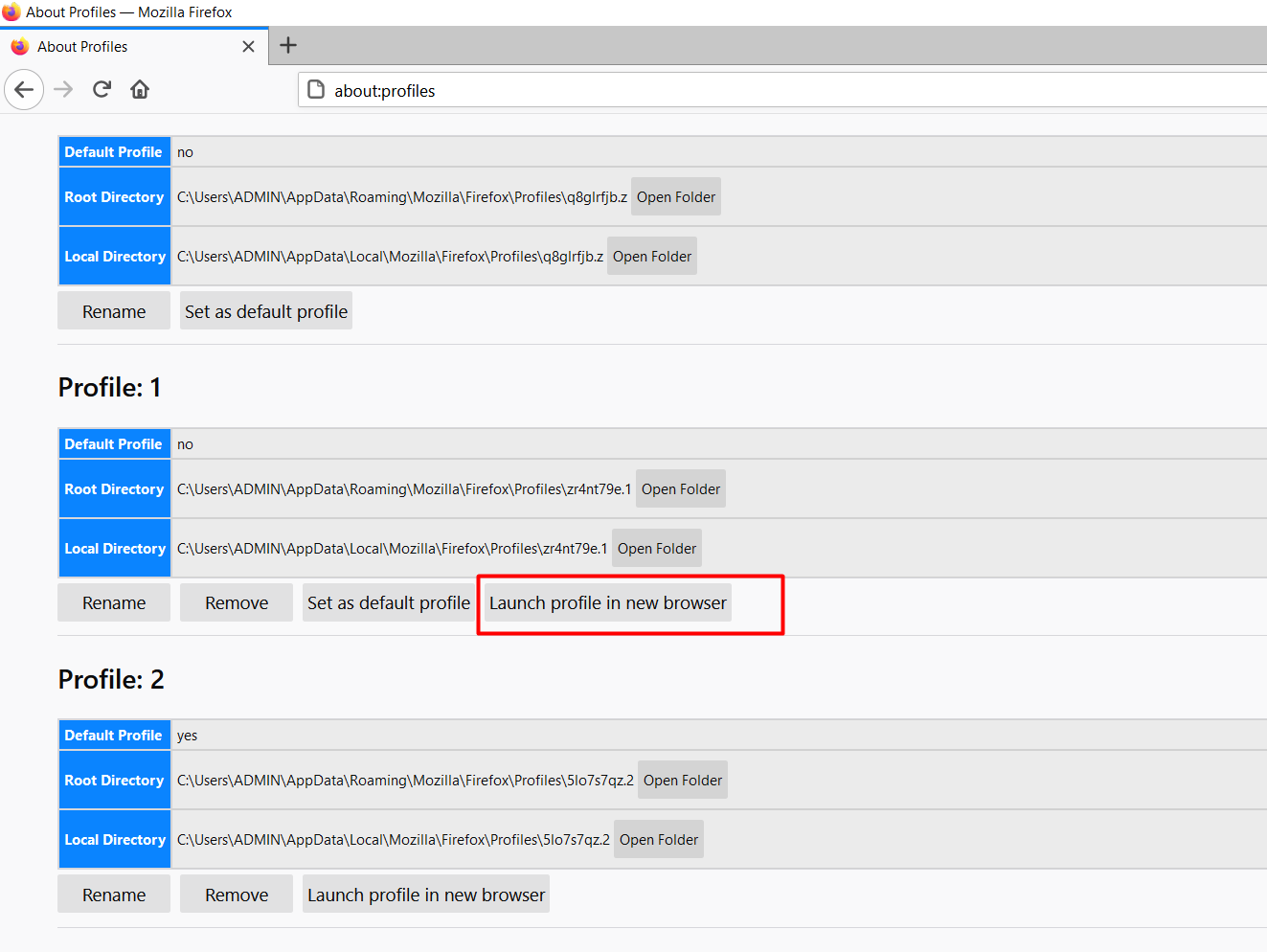Reload the about:profiles page
This screenshot has width=1267, height=952.
[102, 90]
